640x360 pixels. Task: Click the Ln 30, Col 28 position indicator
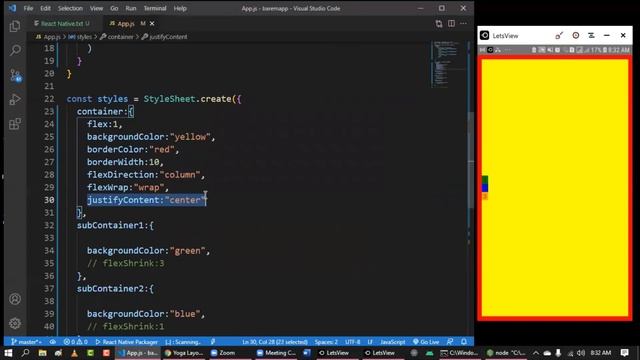(275, 342)
